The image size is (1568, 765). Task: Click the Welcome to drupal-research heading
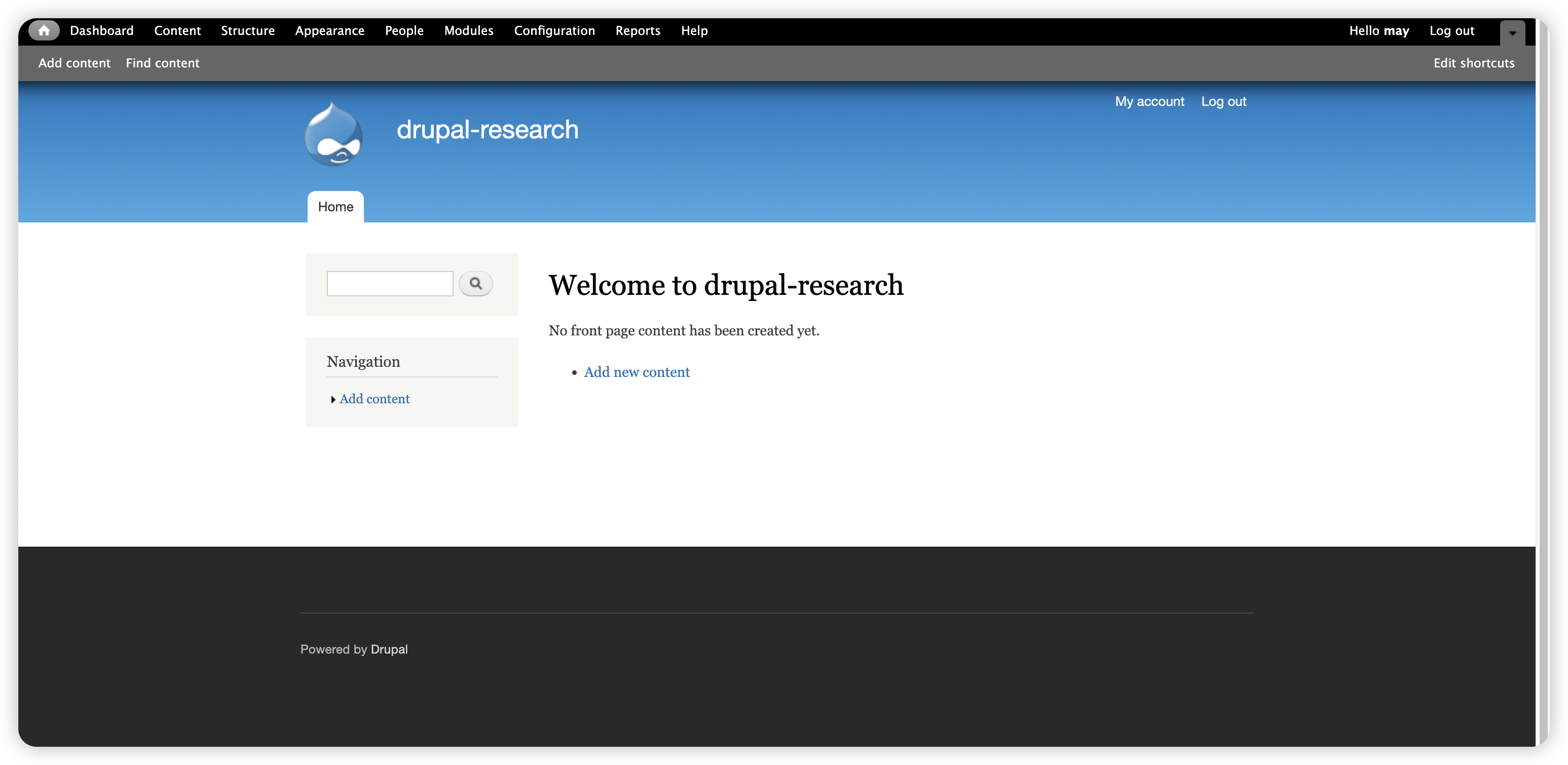point(726,285)
